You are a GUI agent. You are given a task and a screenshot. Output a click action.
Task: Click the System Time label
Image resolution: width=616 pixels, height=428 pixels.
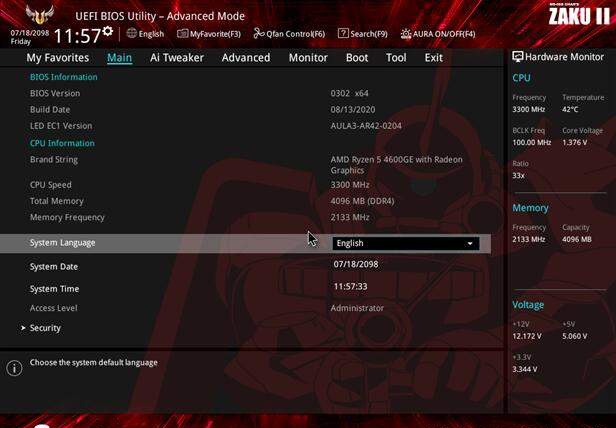coord(55,289)
